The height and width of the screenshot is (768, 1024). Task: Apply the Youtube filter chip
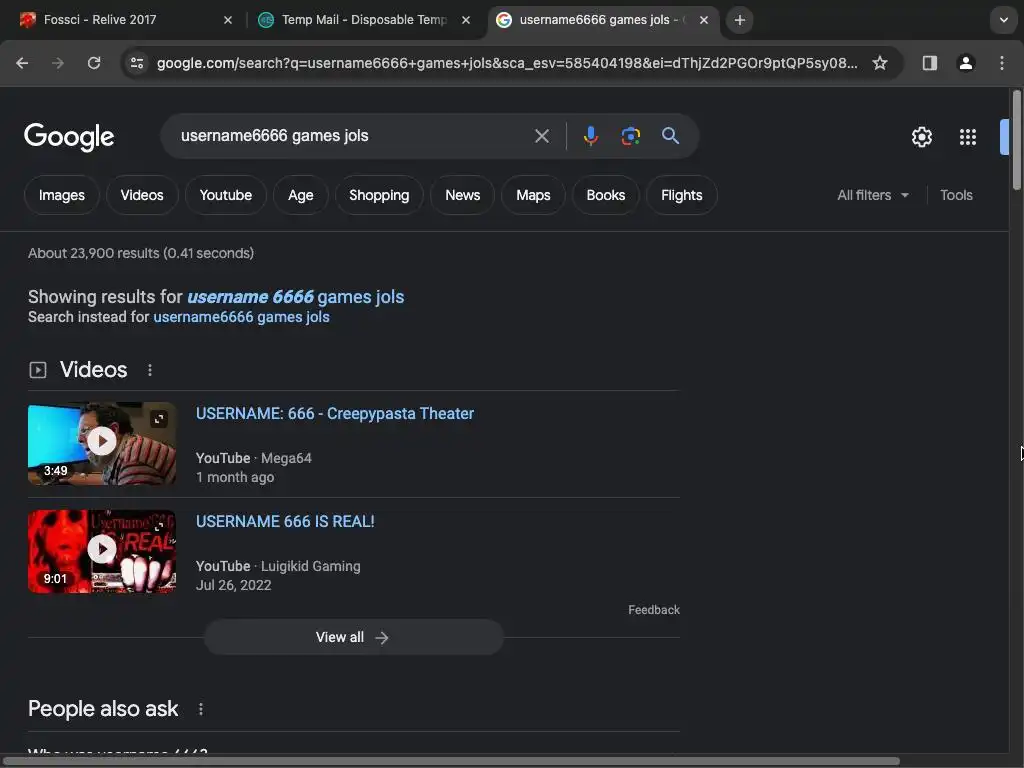(x=226, y=195)
